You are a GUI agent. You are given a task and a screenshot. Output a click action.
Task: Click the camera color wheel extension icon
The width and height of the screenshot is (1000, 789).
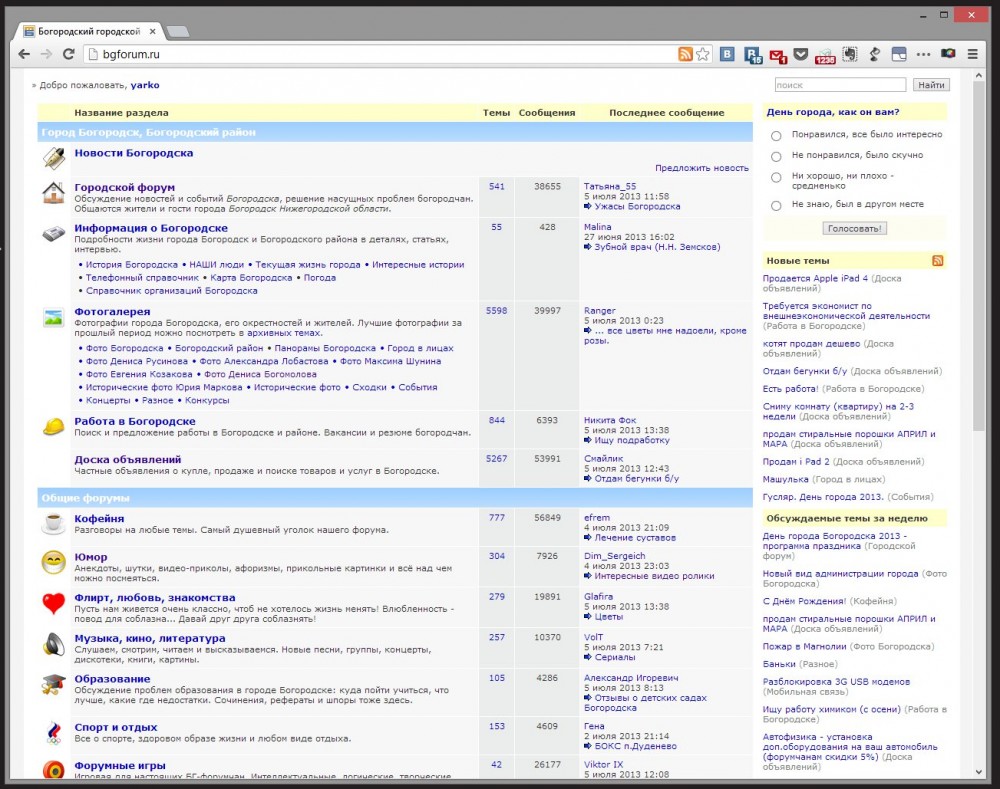(x=947, y=54)
